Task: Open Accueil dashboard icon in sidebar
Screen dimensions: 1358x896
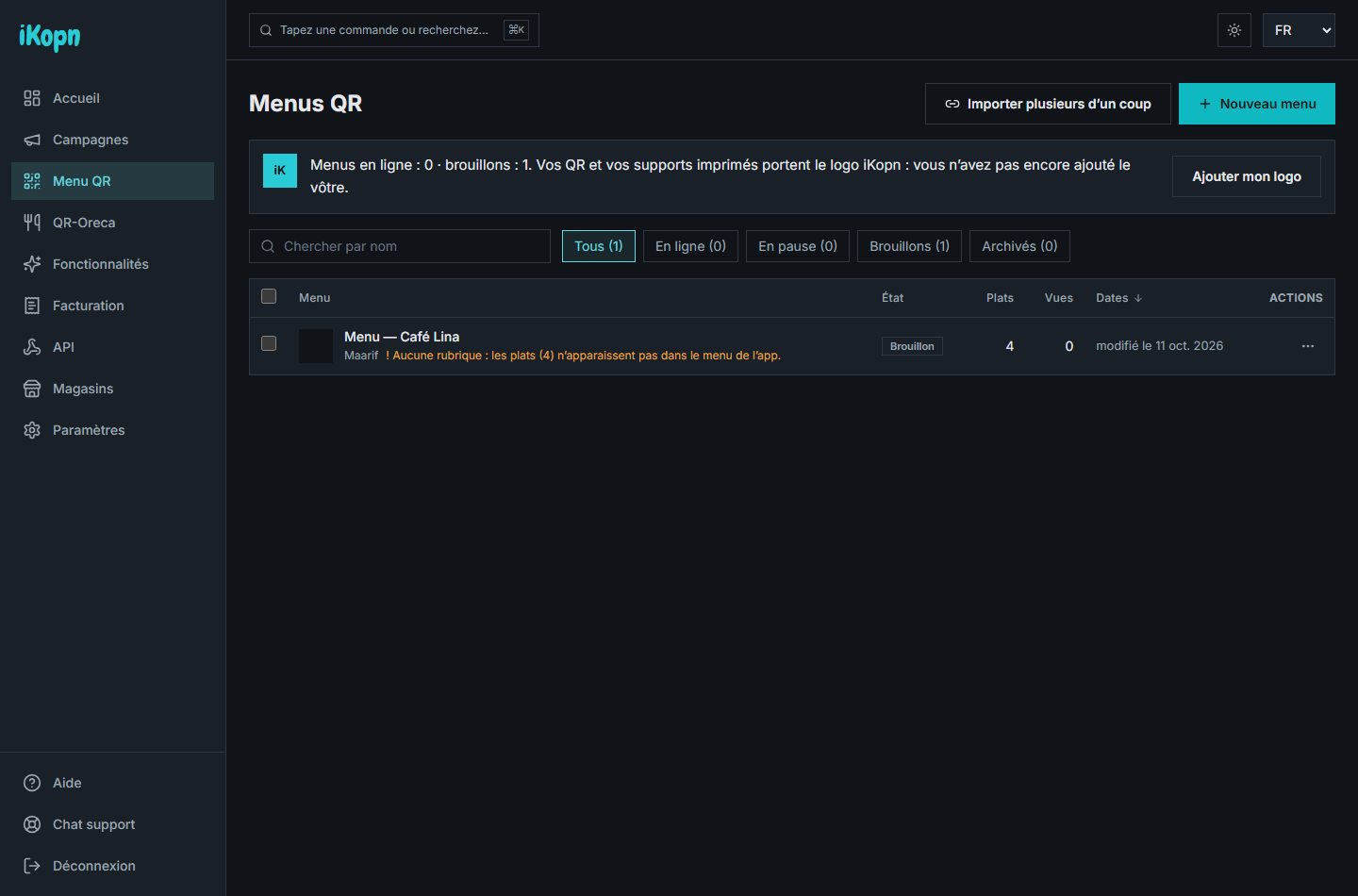Action: pyautogui.click(x=32, y=98)
